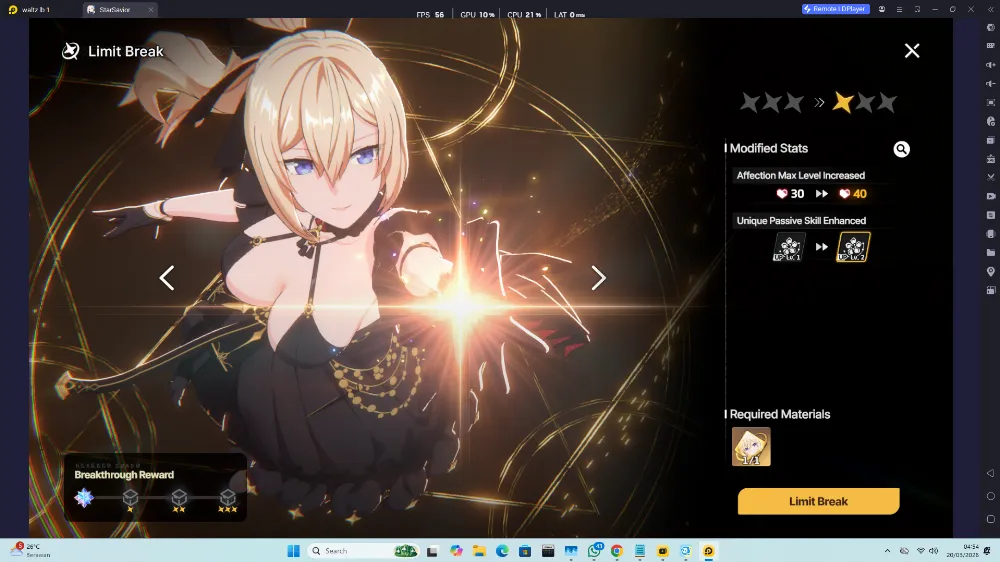The image size is (1000, 562).
Task: Click the highlighted gold star in the upgrade preview
Action: coord(843,102)
